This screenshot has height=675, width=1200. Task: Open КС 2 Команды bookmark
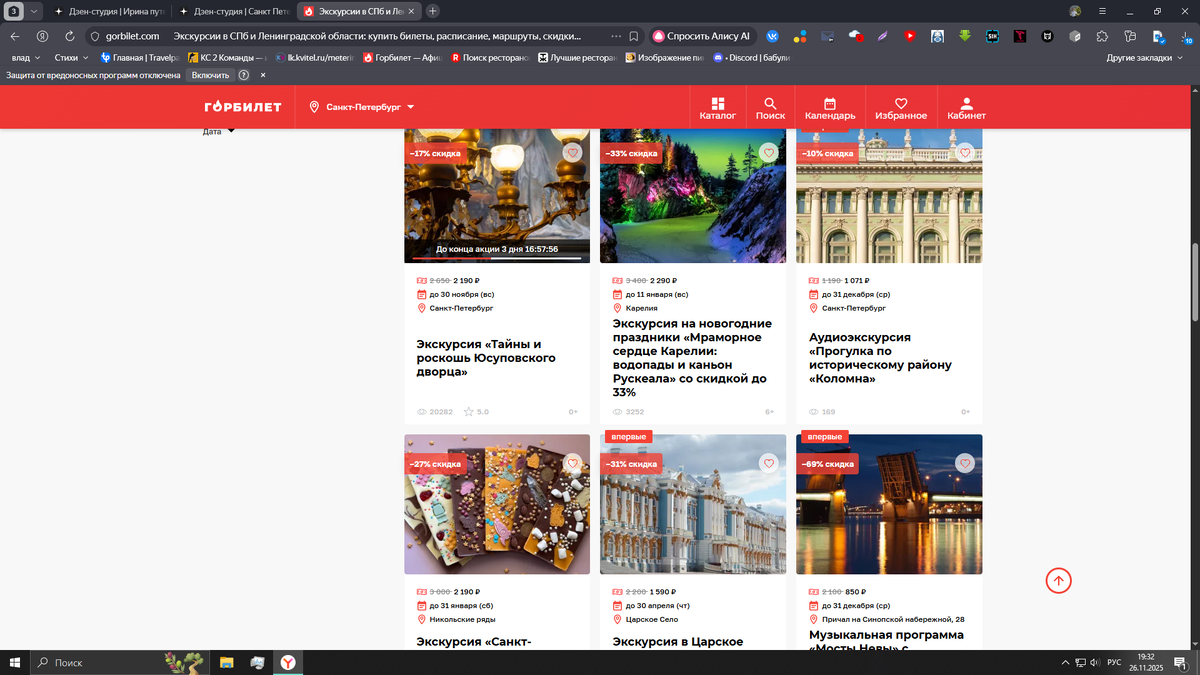click(225, 58)
